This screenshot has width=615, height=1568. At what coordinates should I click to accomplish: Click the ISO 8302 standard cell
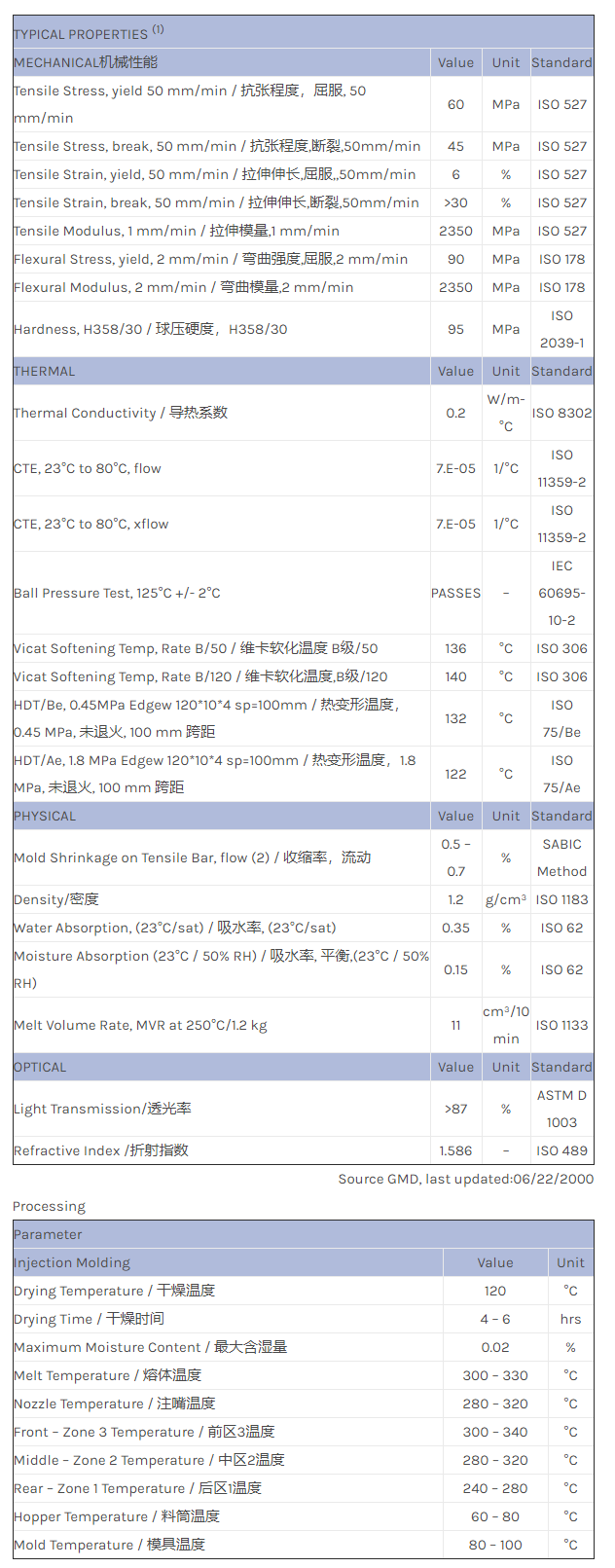coord(561,413)
